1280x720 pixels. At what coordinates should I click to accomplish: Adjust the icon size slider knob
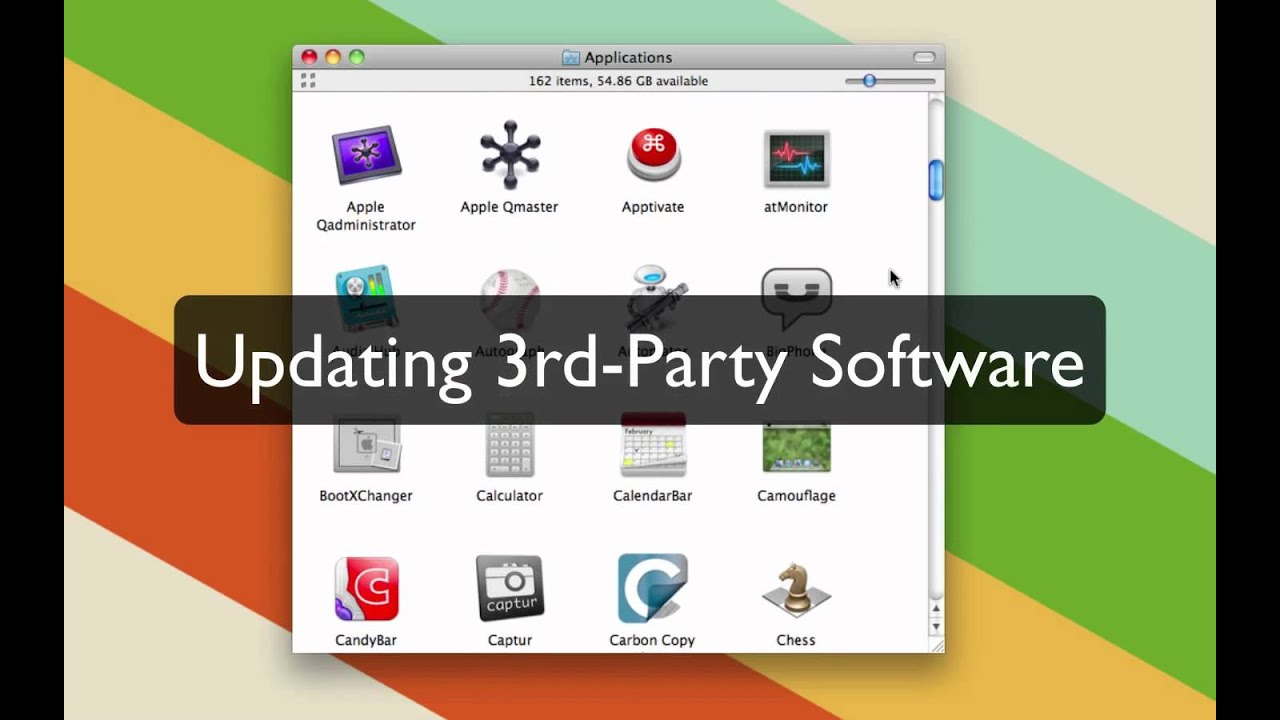[x=869, y=81]
